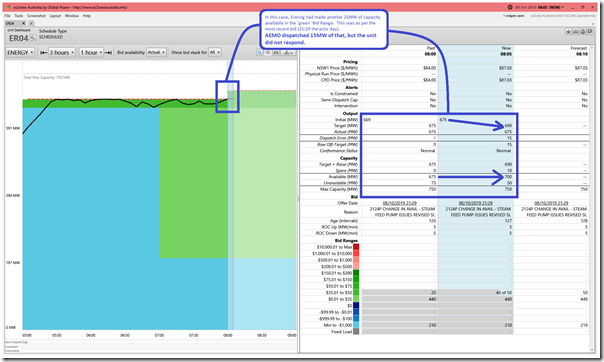The height and width of the screenshot is (362, 604).
Task: Close the ER04 tab
Action: pyautogui.click(x=23, y=23)
